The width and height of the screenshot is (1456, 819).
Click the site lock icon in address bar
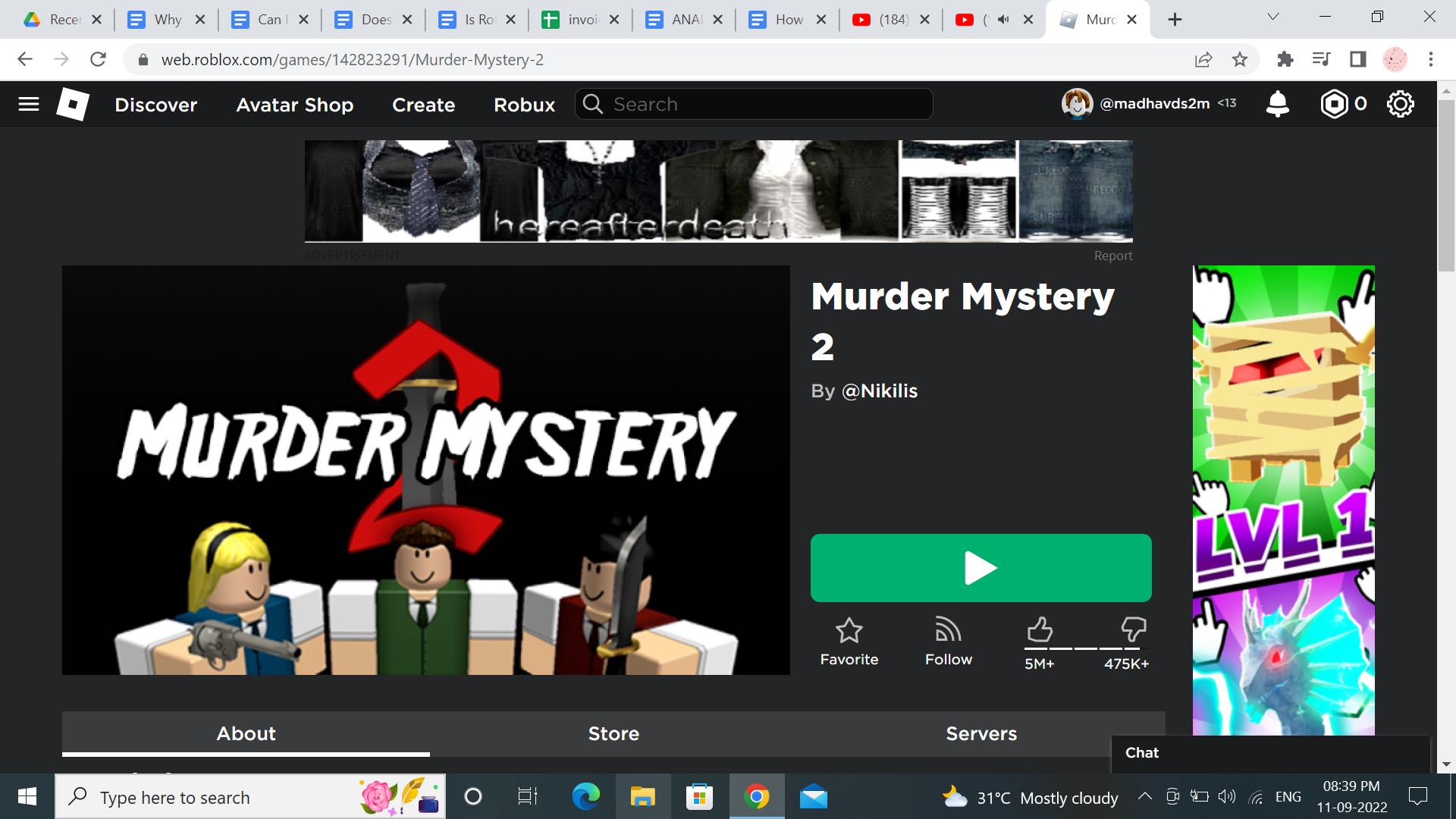143,59
